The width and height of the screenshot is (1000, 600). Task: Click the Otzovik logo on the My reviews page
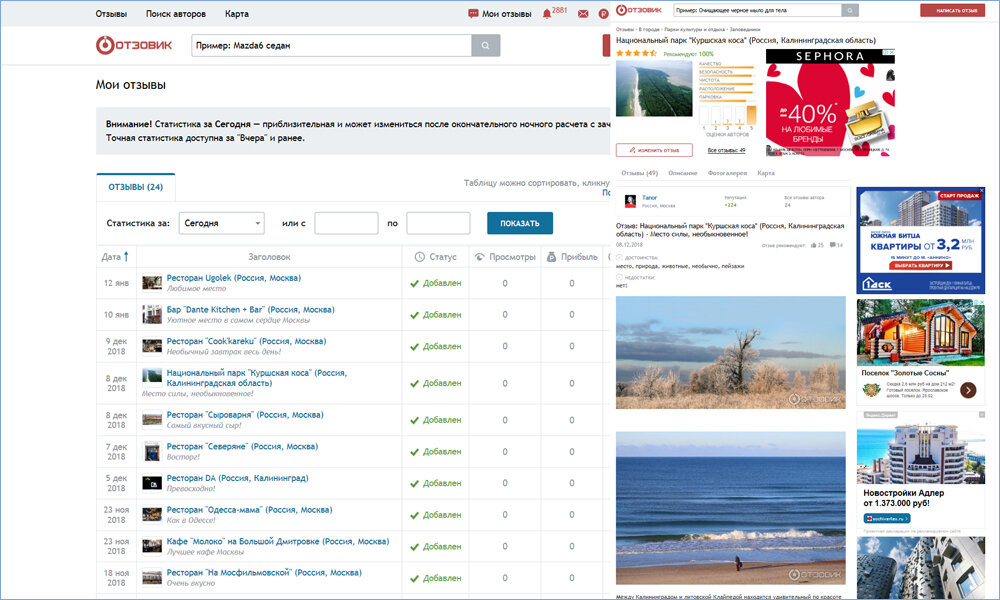pos(134,45)
